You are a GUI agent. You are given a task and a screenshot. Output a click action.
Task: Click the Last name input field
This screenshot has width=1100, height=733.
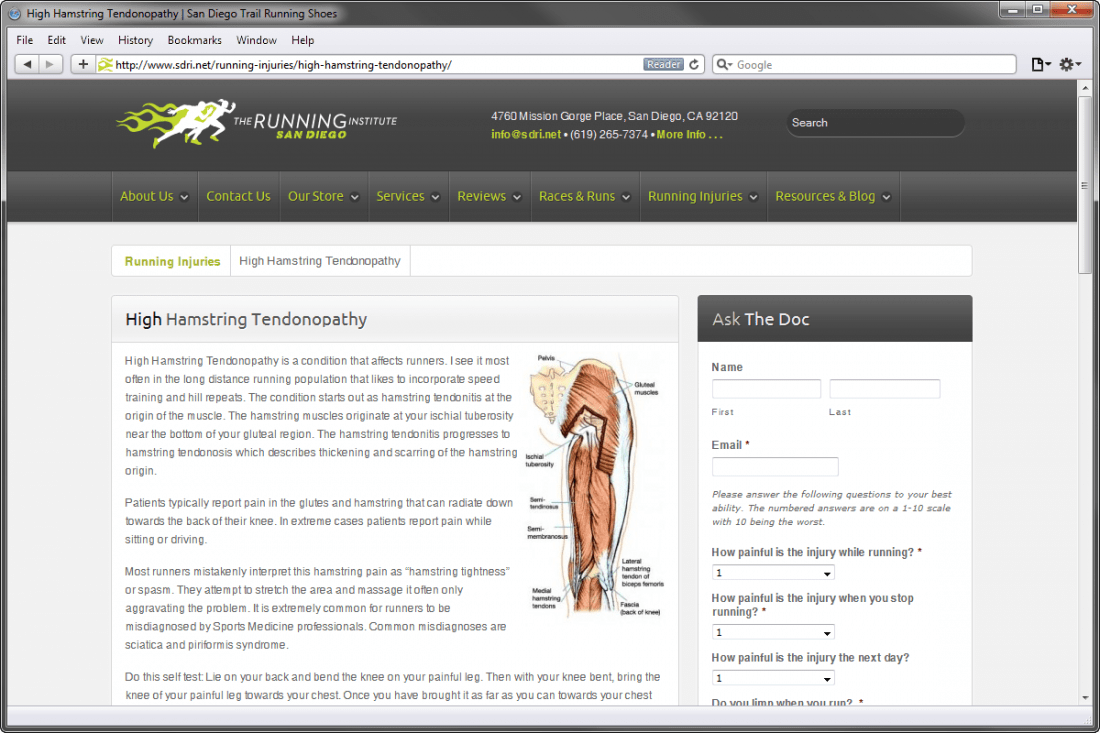tap(885, 389)
